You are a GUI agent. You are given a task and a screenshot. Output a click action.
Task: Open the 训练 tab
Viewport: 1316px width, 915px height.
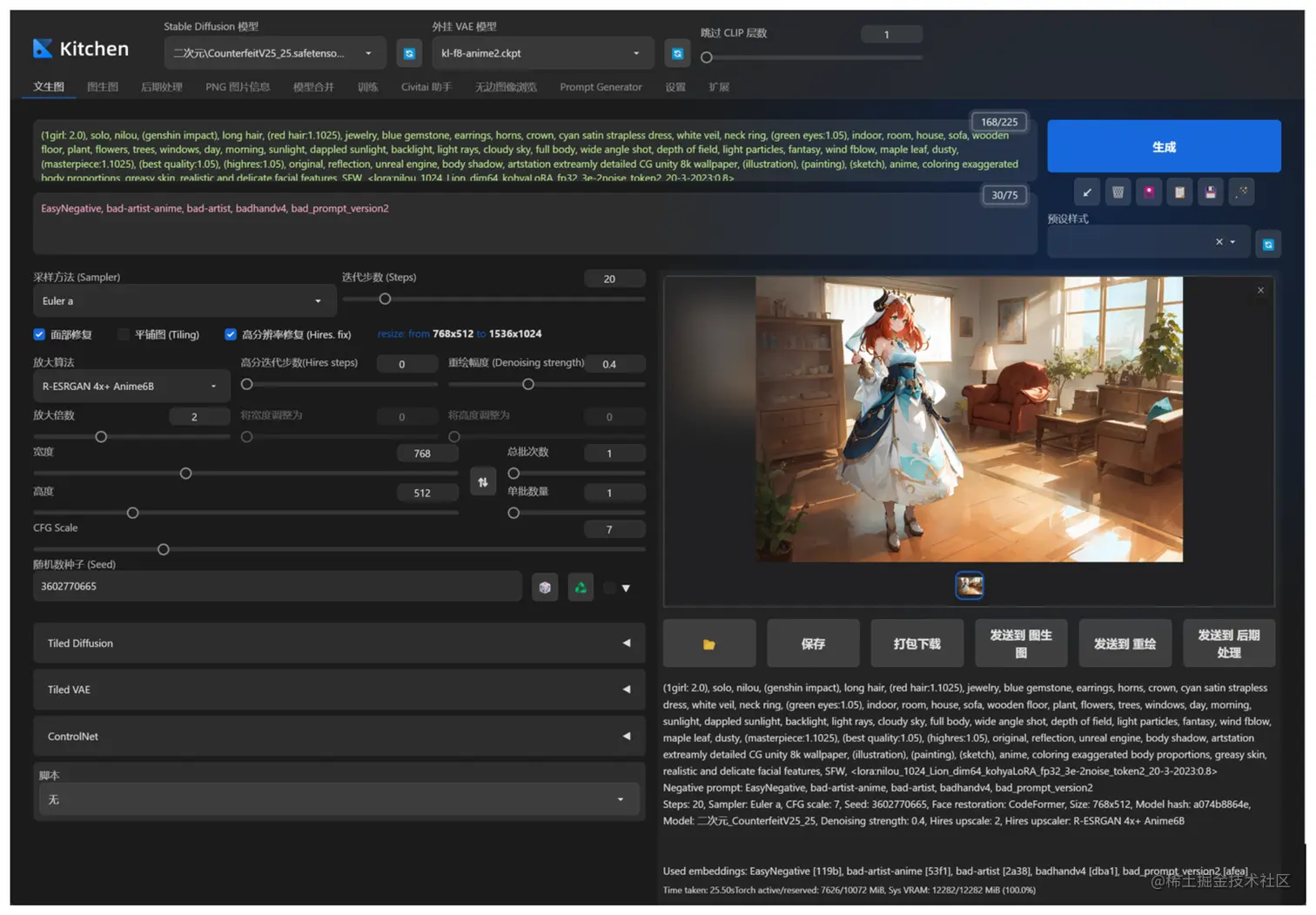point(368,87)
